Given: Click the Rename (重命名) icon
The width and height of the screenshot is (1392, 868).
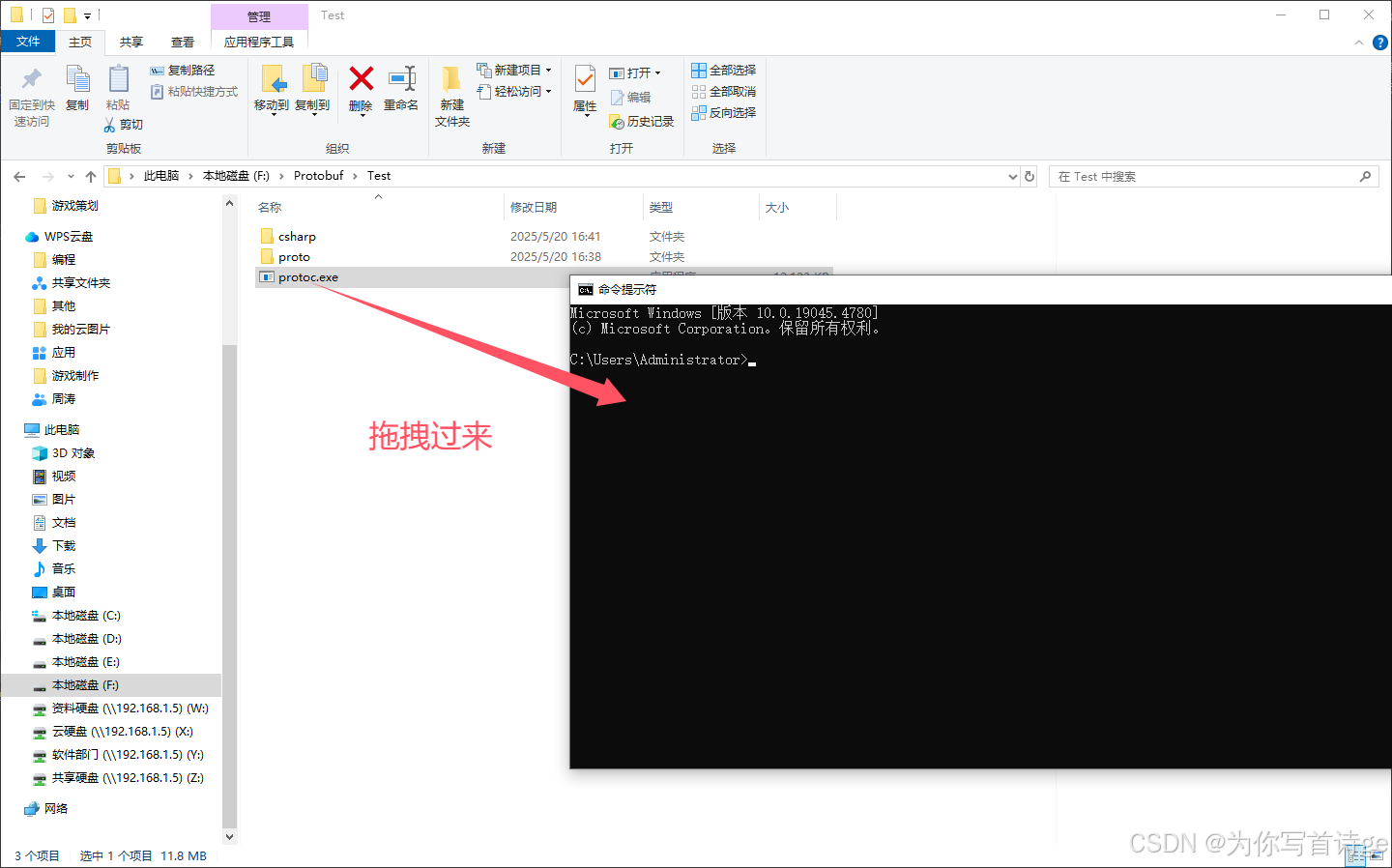Looking at the screenshot, I should click(x=401, y=79).
